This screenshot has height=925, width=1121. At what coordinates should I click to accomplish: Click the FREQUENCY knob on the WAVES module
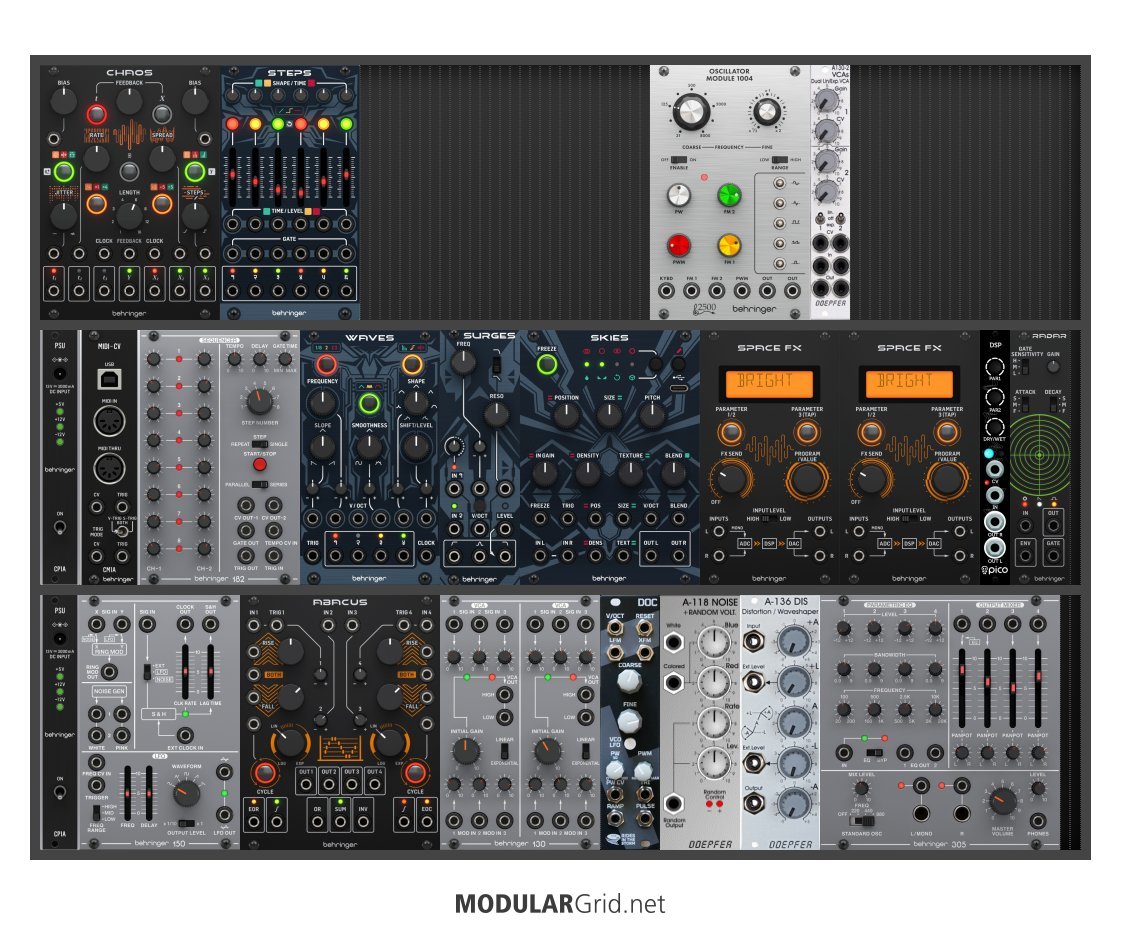coord(322,404)
